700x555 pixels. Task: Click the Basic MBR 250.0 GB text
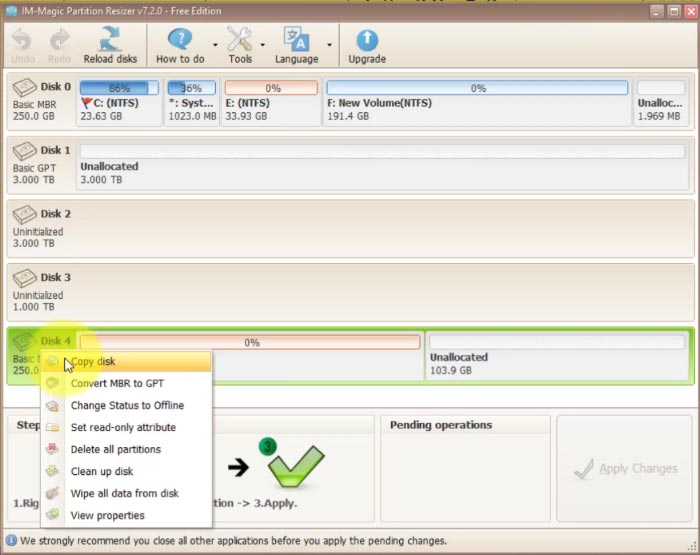coord(34,110)
